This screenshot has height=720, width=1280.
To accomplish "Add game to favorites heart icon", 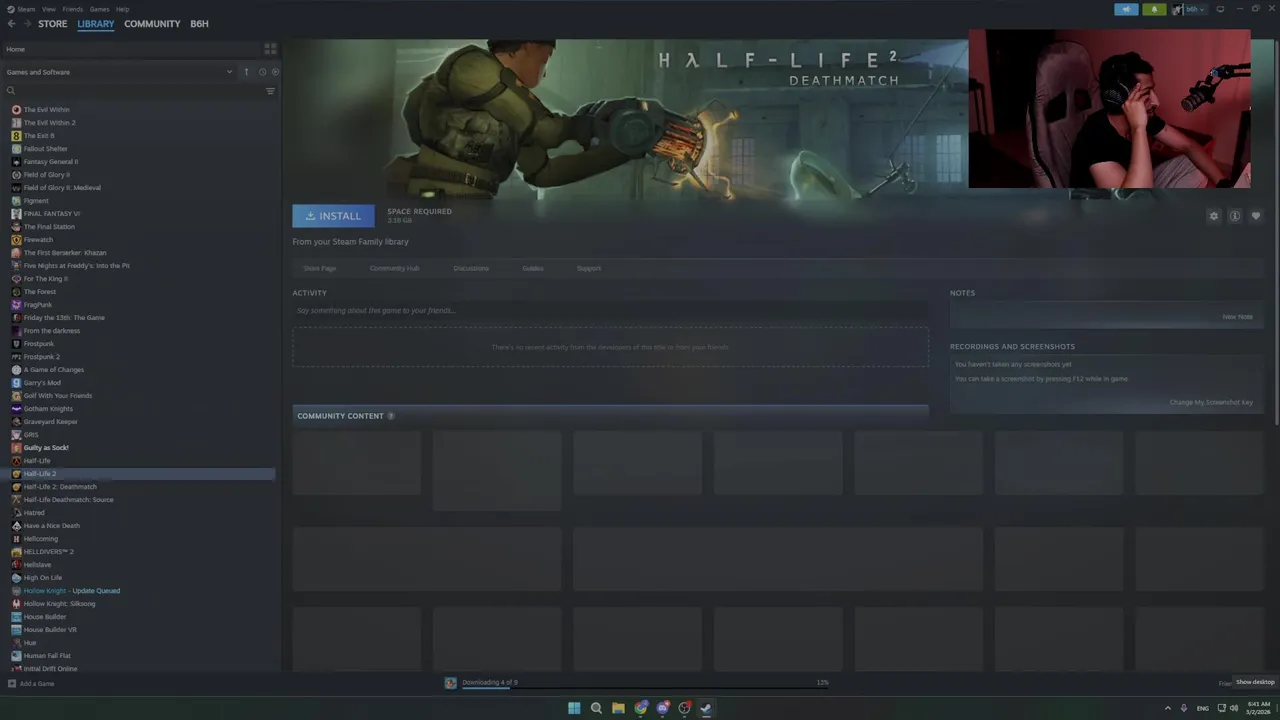I will tap(1256, 216).
